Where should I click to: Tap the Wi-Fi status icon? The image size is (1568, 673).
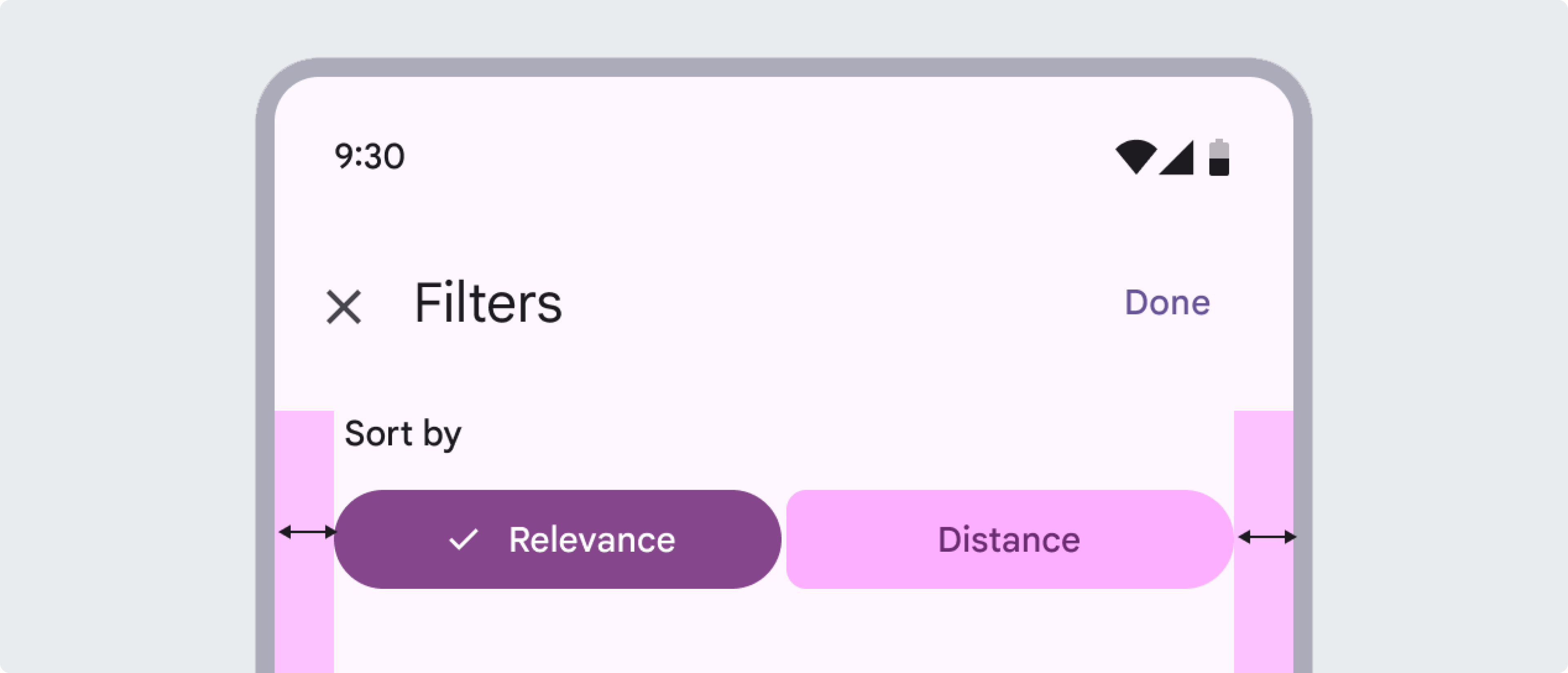tap(1135, 156)
